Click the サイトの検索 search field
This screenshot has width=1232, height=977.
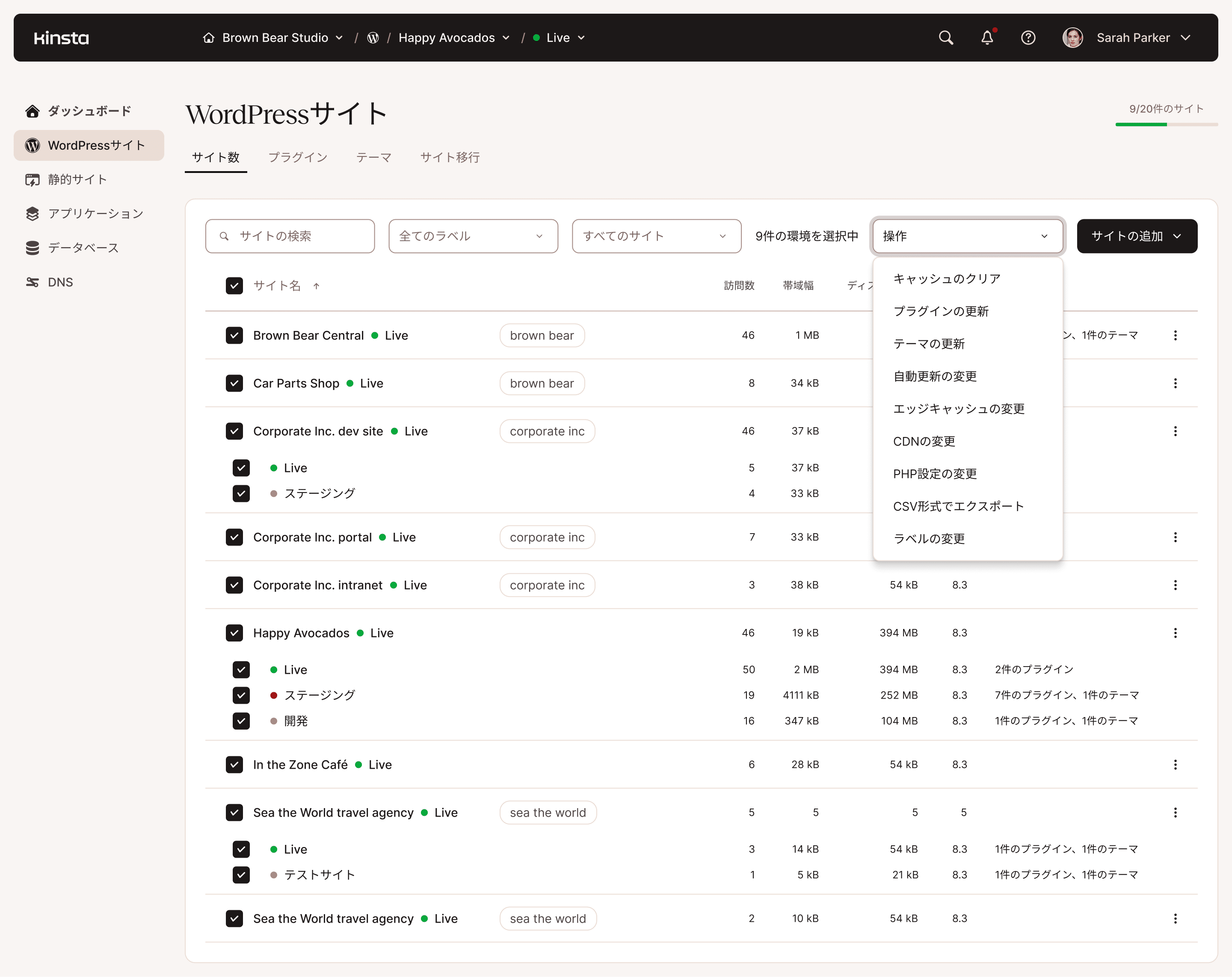(290, 236)
